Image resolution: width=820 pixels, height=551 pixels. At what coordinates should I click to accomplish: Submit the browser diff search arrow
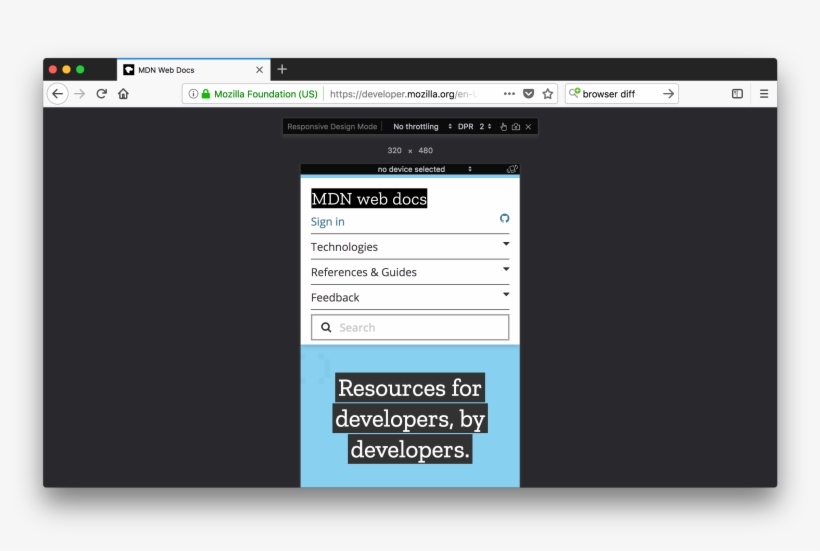click(668, 94)
